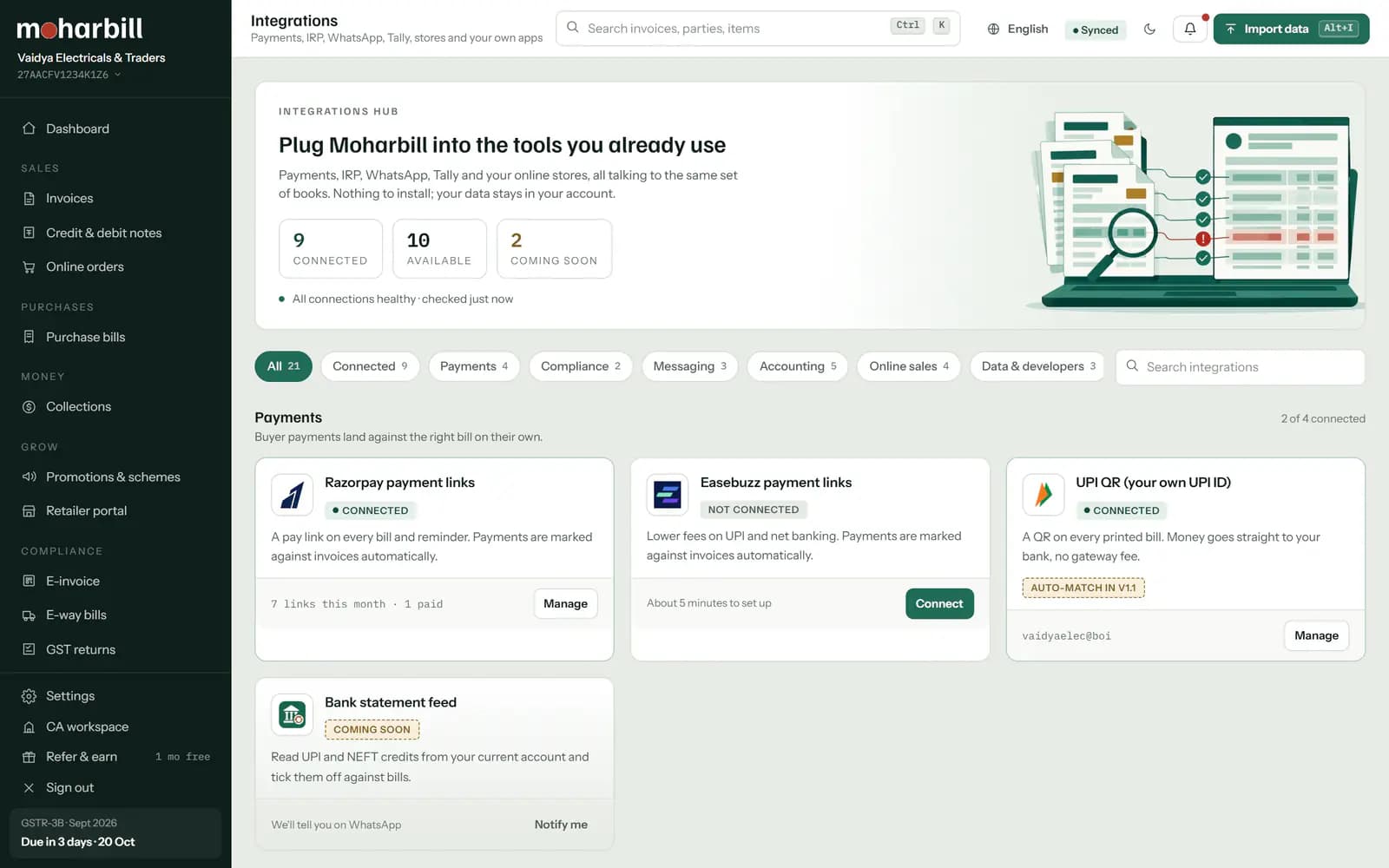Screen dimensions: 1389x868
Task: Select the Connected filter tab
Action: click(370, 366)
